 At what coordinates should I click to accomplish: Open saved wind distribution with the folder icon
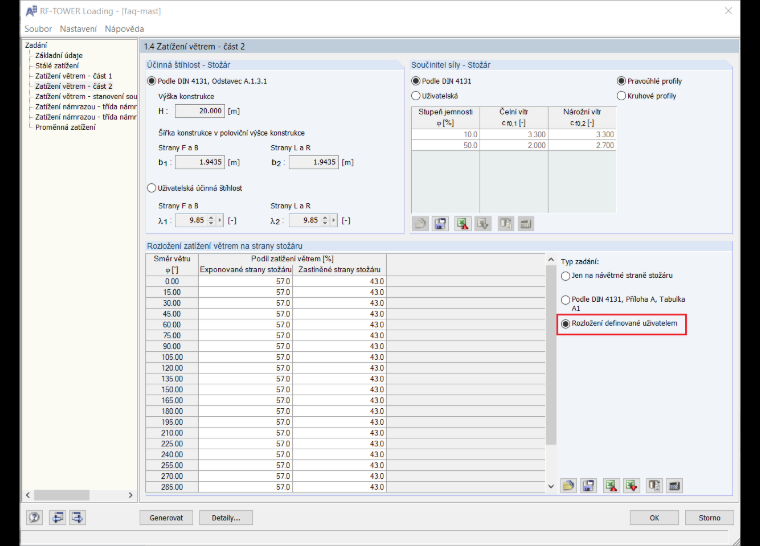[x=569, y=485]
